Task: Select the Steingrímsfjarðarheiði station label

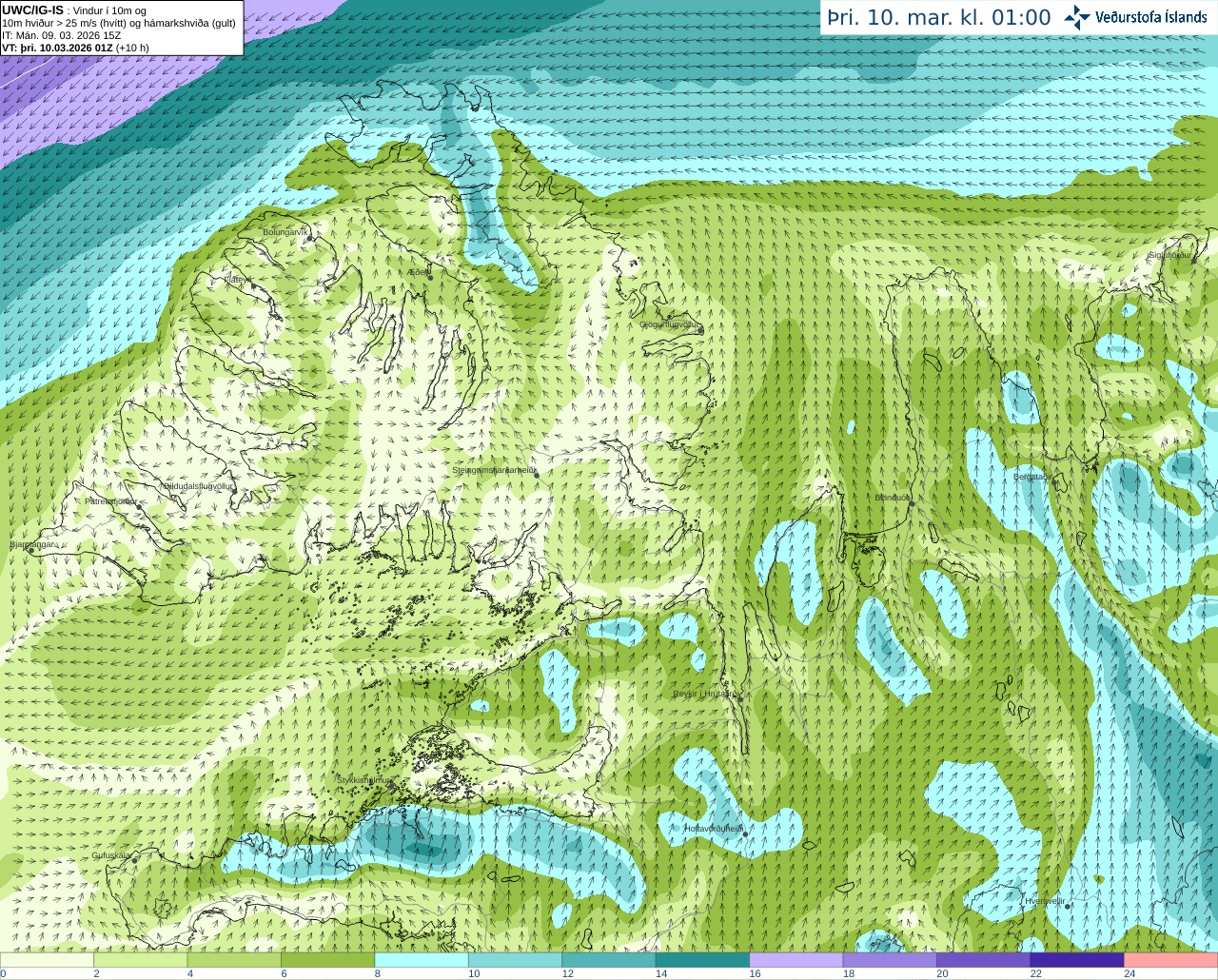Action: pos(493,470)
